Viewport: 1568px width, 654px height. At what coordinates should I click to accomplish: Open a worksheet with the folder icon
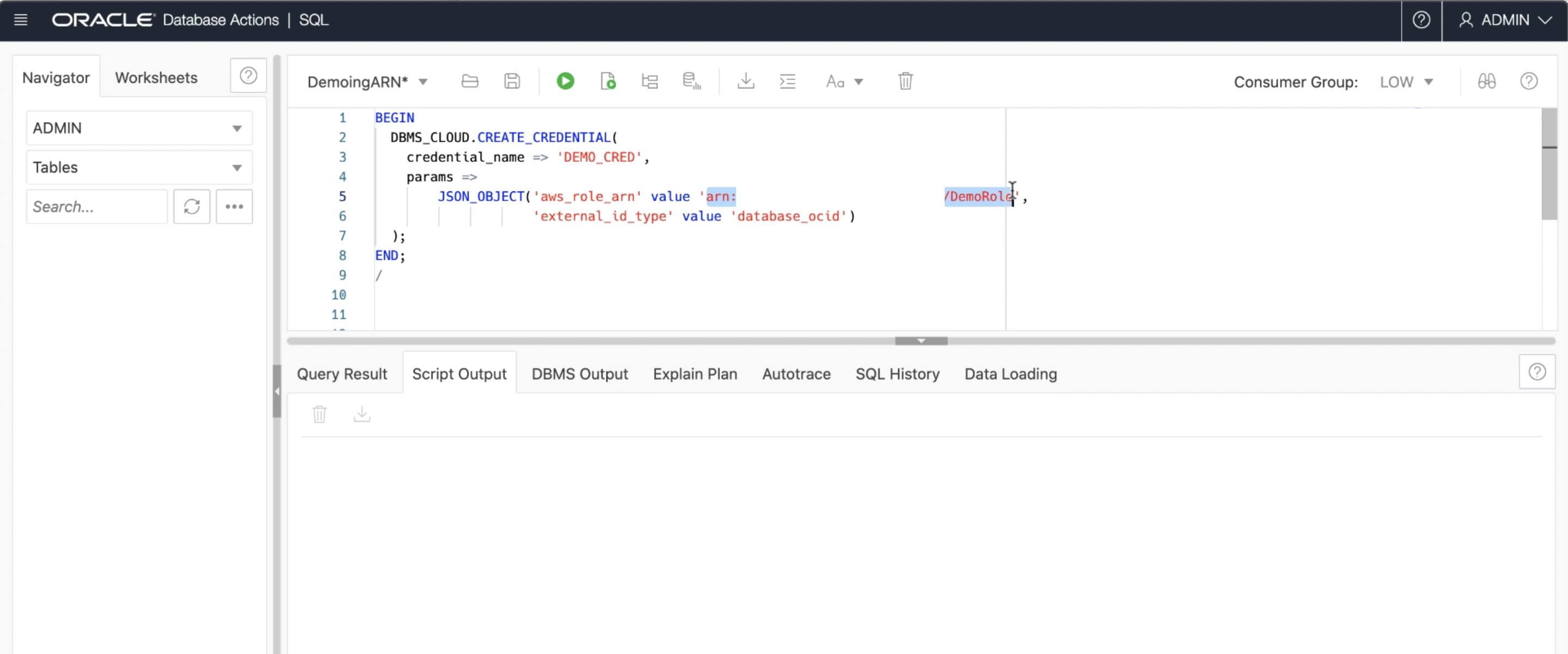[469, 81]
